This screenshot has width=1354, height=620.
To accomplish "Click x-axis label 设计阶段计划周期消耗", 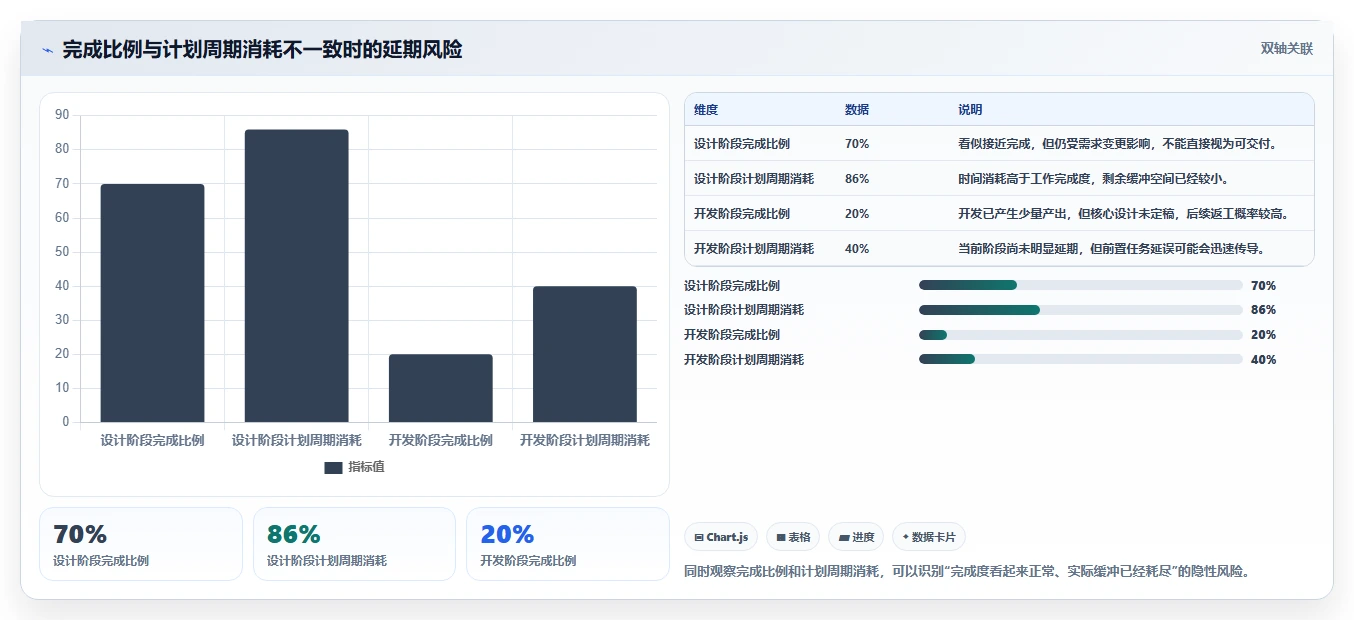I will pos(297,440).
